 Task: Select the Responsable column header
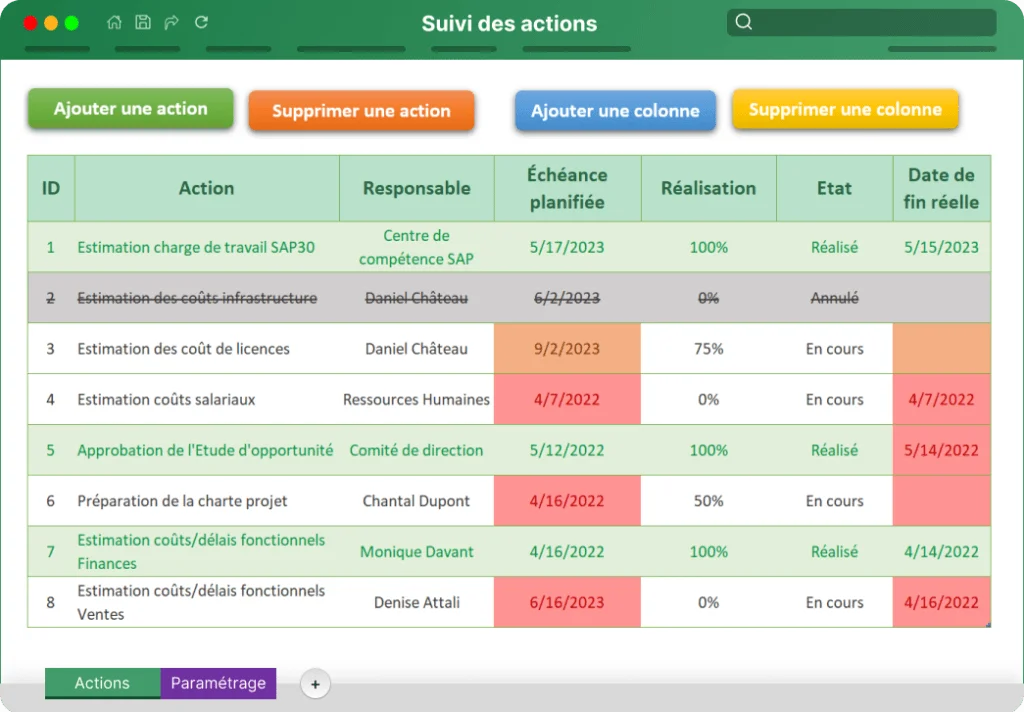[x=417, y=188]
